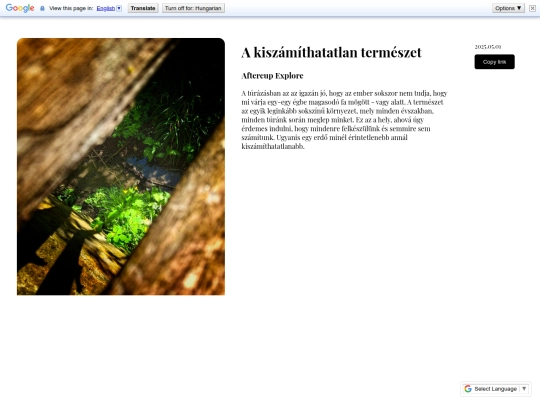The height and width of the screenshot is (405, 540).
Task: Click the article paragraph text
Action: [x=344, y=120]
